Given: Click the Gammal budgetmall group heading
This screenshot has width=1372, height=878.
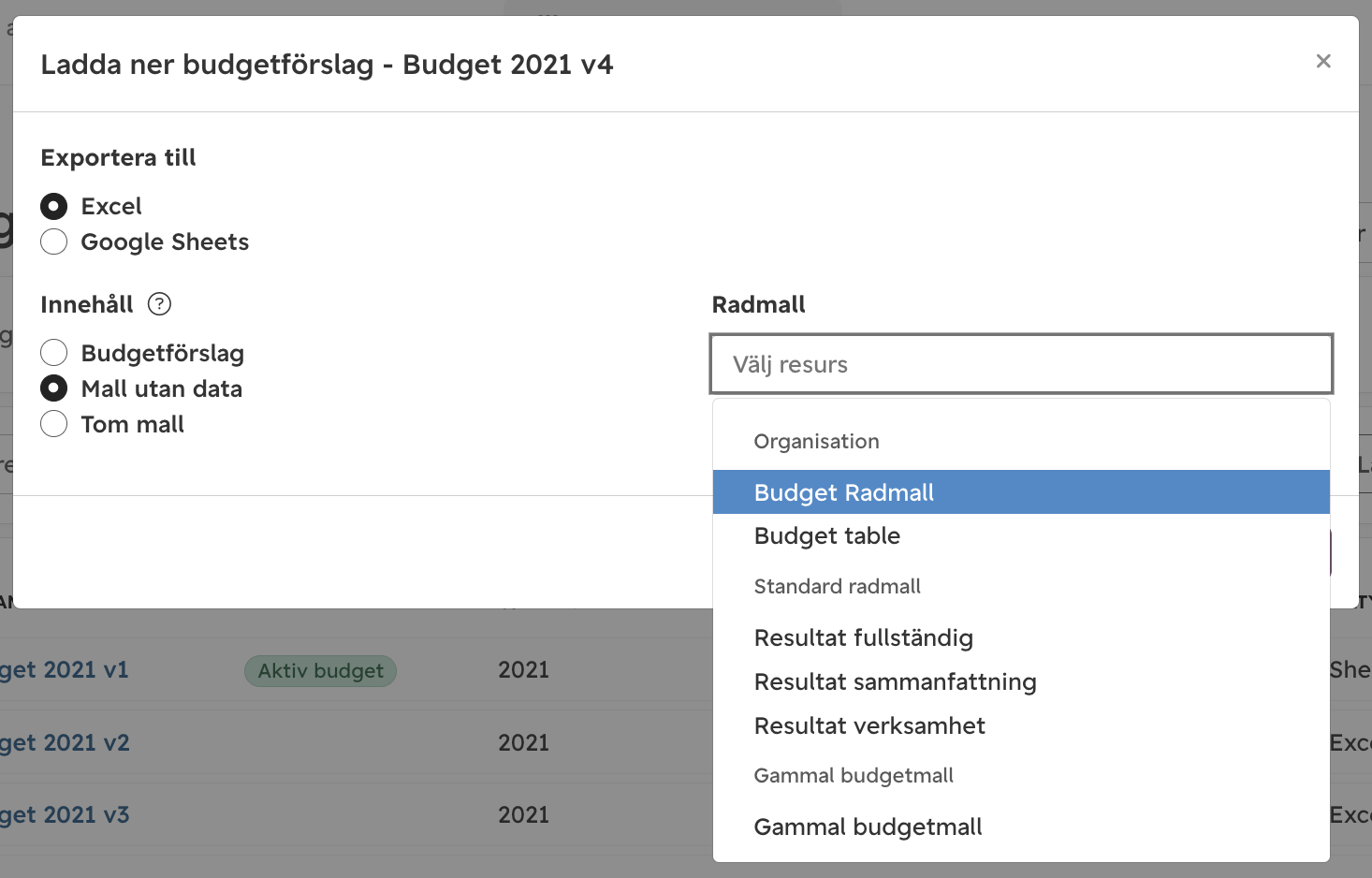Looking at the screenshot, I should [854, 775].
